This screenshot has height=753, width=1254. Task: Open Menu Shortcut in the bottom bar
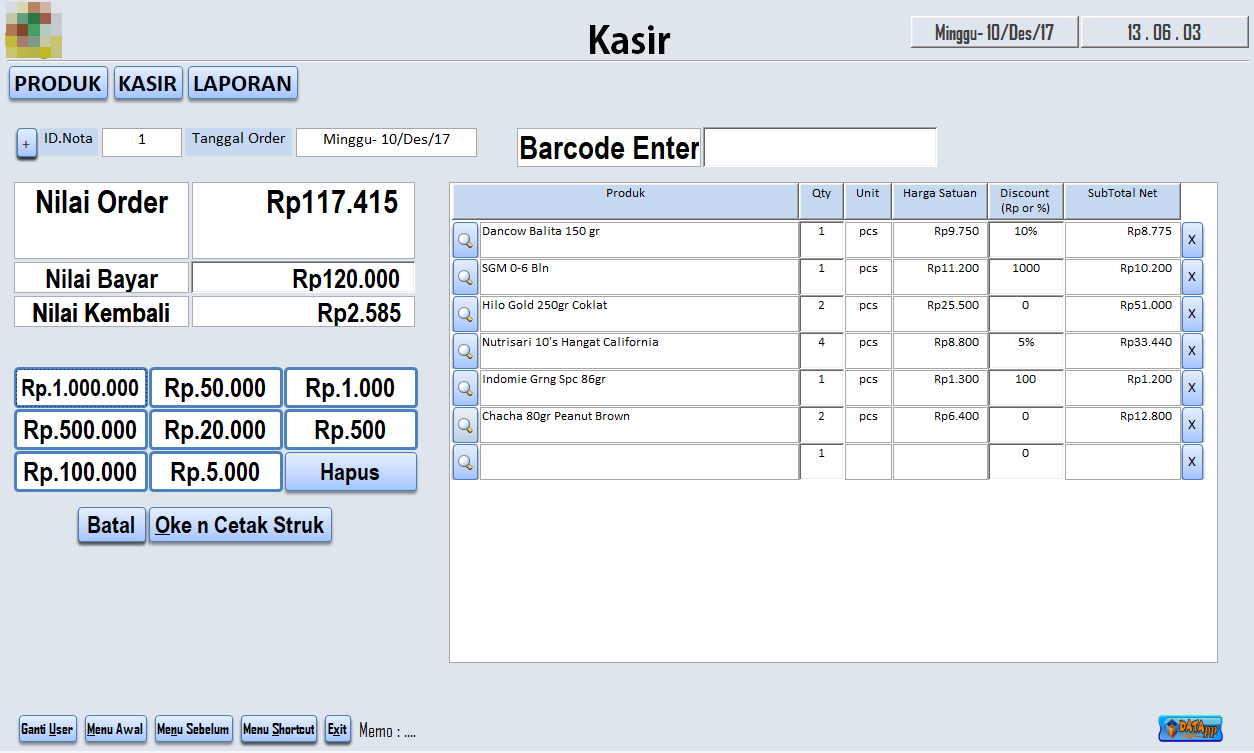[x=279, y=729]
